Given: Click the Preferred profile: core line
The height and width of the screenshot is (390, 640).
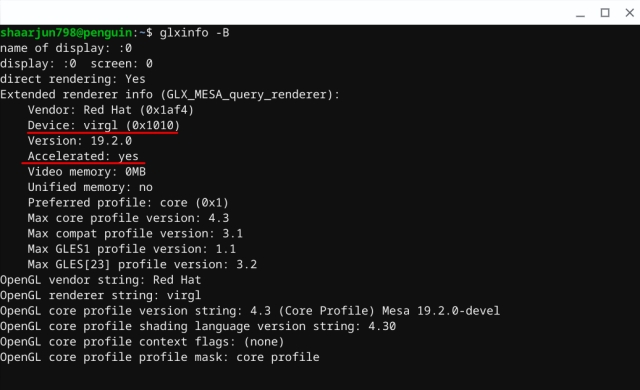Looking at the screenshot, I should pyautogui.click(x=128, y=203).
